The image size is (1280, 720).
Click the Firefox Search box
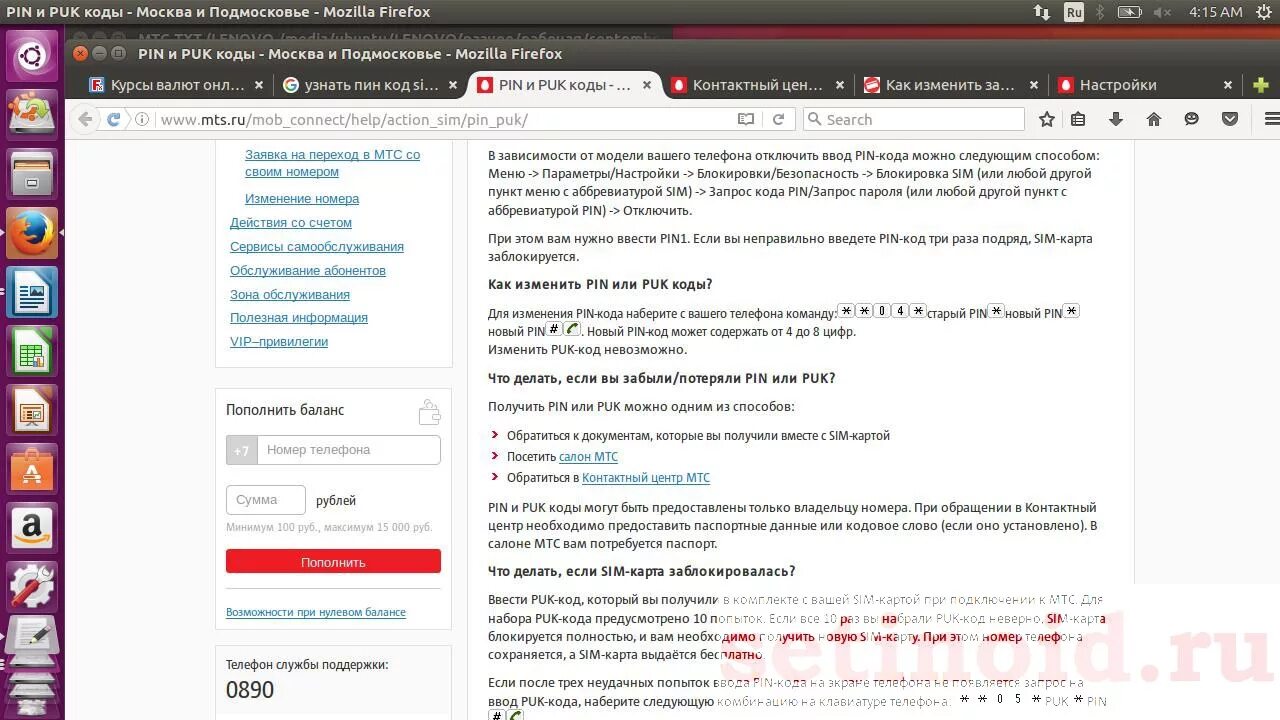914,119
